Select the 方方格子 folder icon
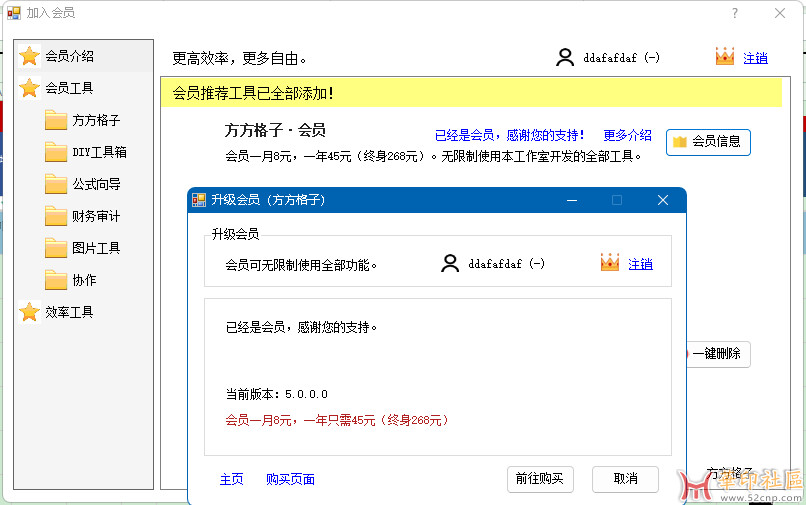The width and height of the screenshot is (806, 505). (x=56, y=120)
